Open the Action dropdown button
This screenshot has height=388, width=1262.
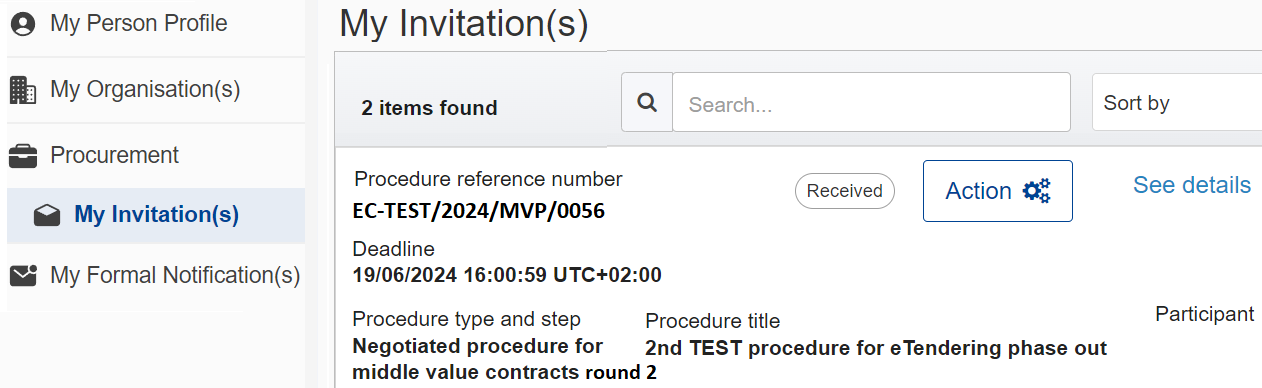point(997,191)
